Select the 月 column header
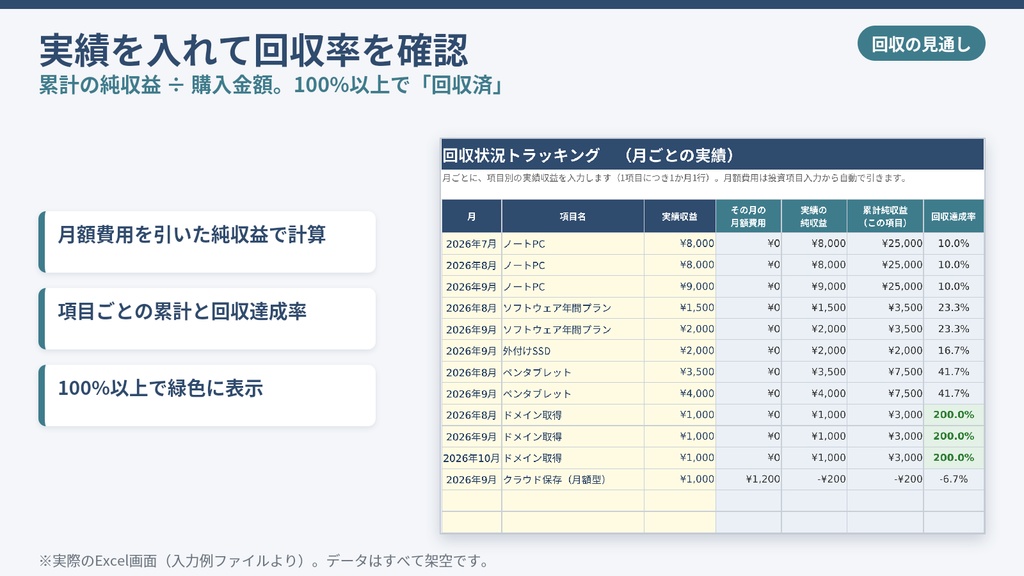The width and height of the screenshot is (1024, 576). pos(472,216)
